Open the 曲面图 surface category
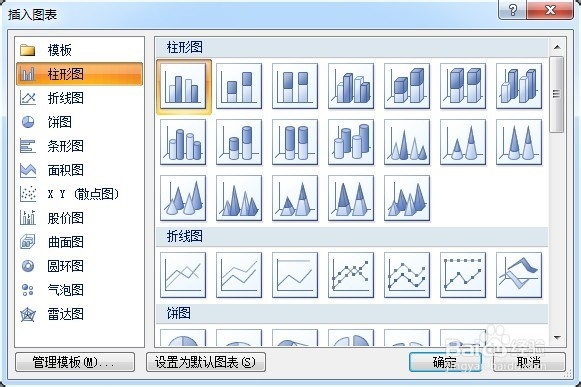581x387 pixels. [79, 242]
